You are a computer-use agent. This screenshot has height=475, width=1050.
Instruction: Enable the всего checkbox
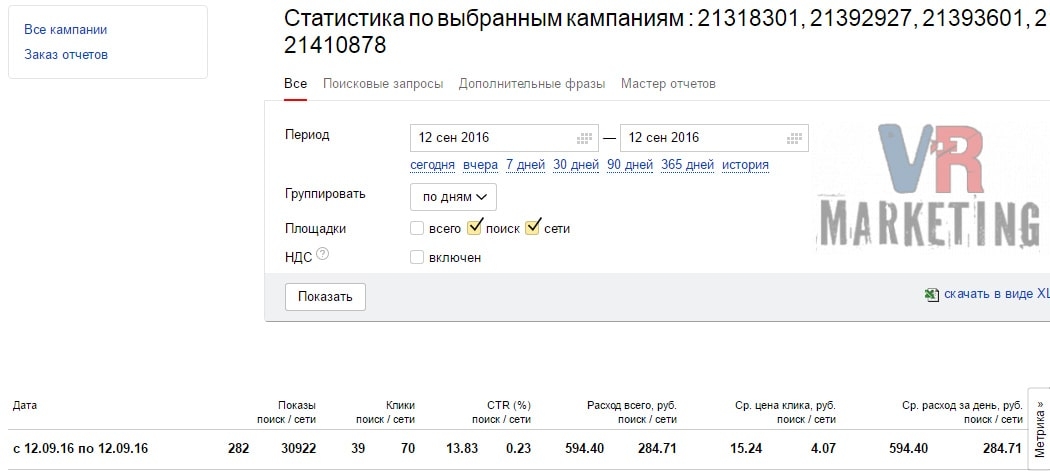(x=417, y=228)
